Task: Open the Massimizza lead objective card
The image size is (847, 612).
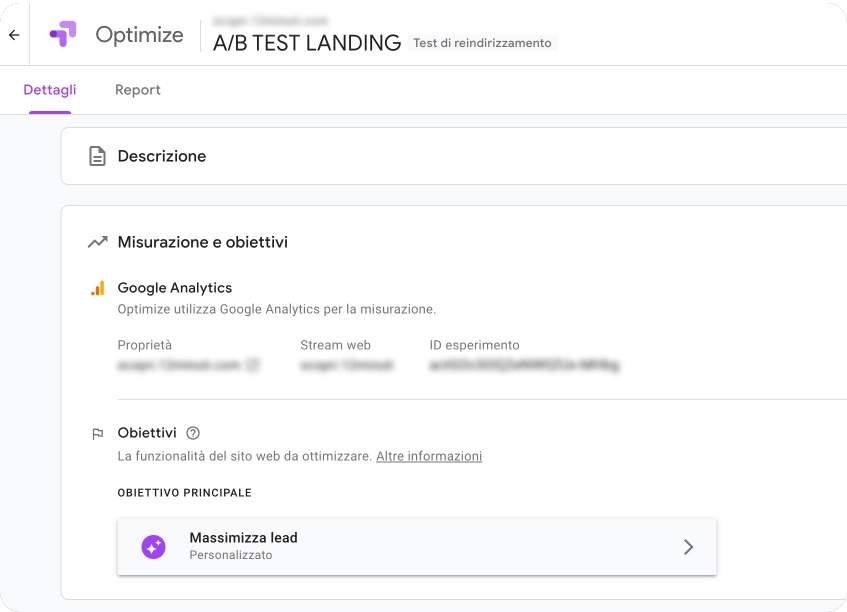Action: (x=417, y=547)
